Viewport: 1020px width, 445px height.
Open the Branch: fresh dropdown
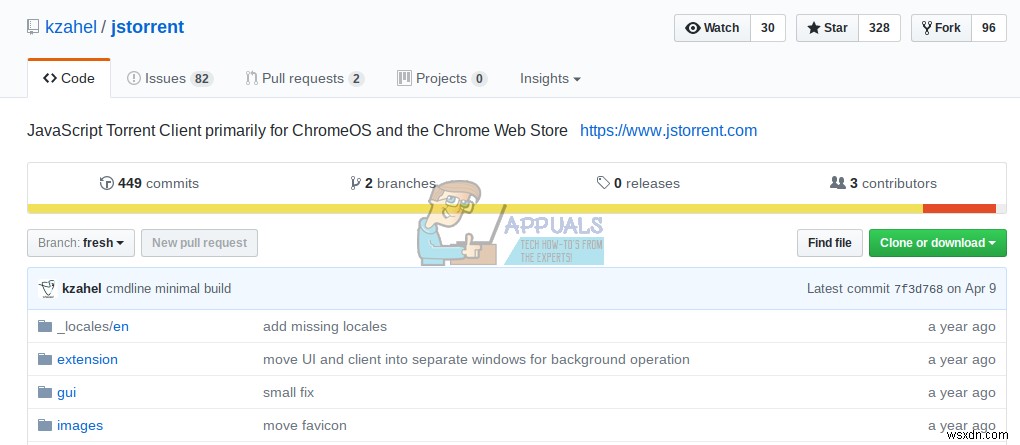click(x=81, y=243)
